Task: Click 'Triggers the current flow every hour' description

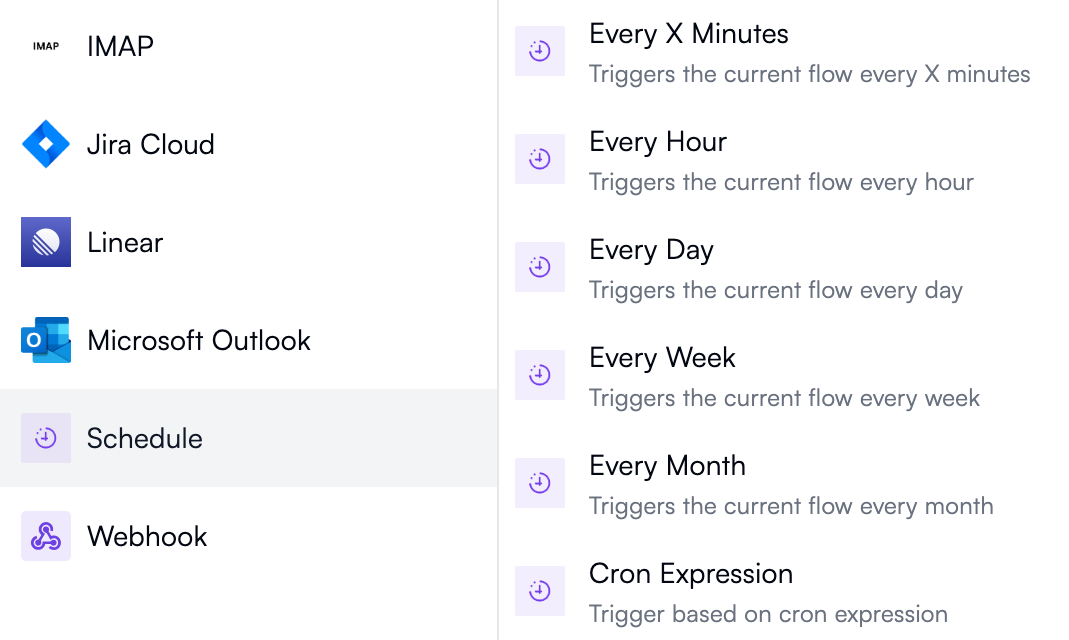Action: (x=781, y=182)
